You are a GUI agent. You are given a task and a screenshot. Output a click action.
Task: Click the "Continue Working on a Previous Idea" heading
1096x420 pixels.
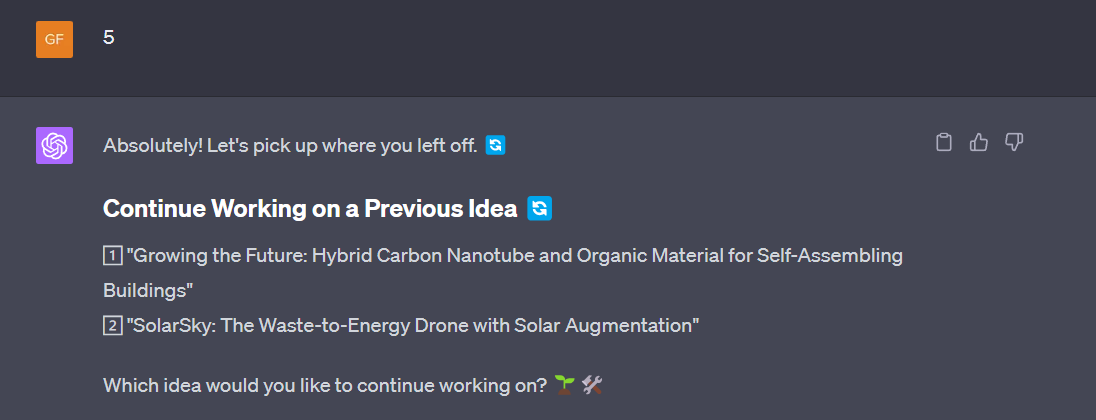310,209
